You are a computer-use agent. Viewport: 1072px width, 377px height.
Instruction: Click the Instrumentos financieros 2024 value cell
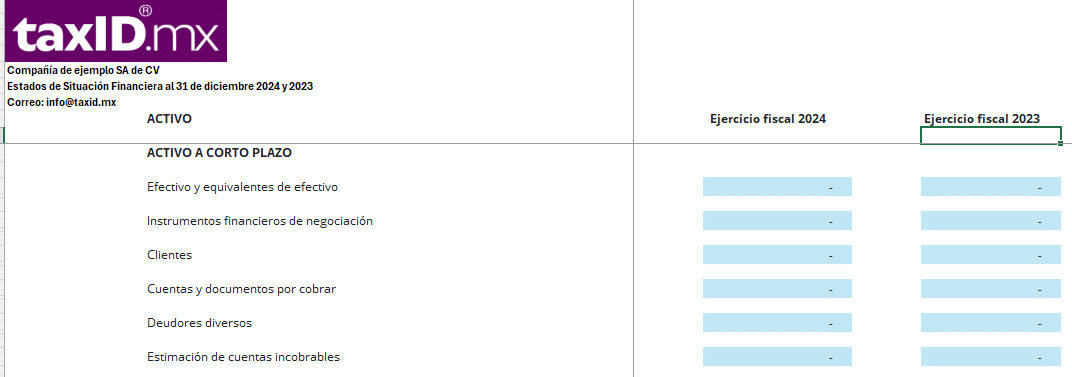(x=777, y=220)
